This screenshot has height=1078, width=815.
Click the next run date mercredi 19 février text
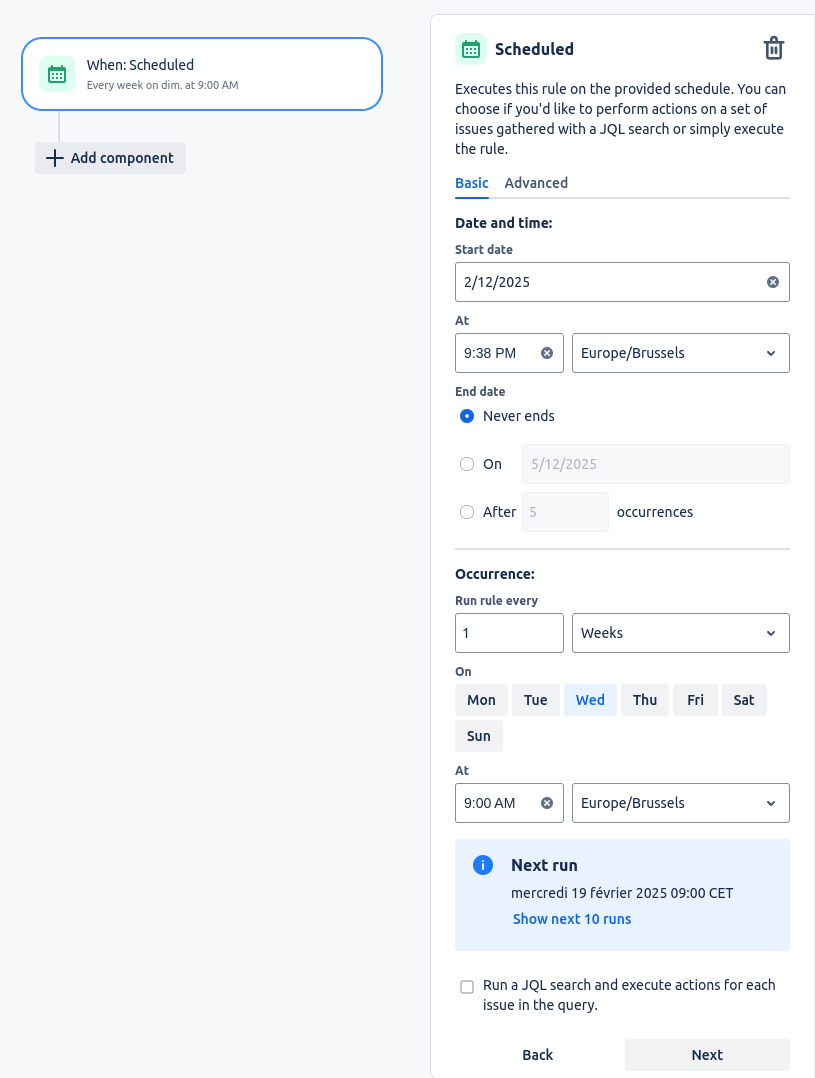tap(622, 893)
